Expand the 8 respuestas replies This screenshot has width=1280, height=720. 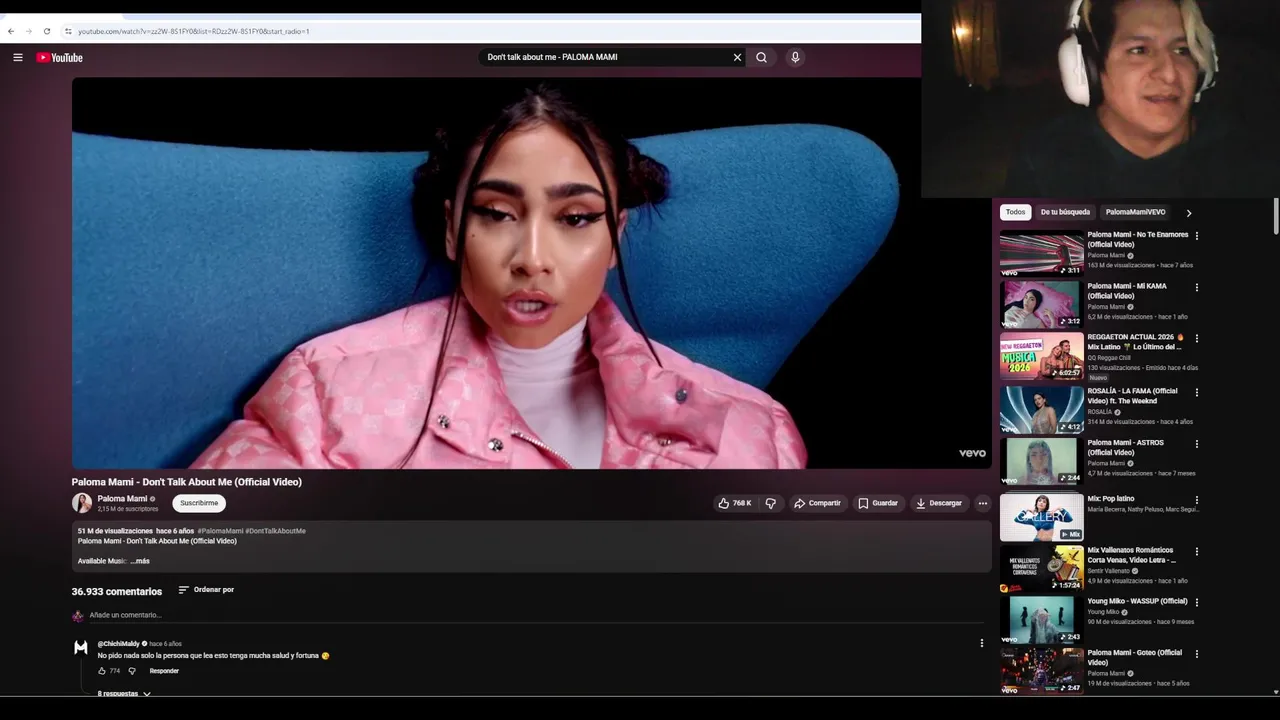(123, 693)
